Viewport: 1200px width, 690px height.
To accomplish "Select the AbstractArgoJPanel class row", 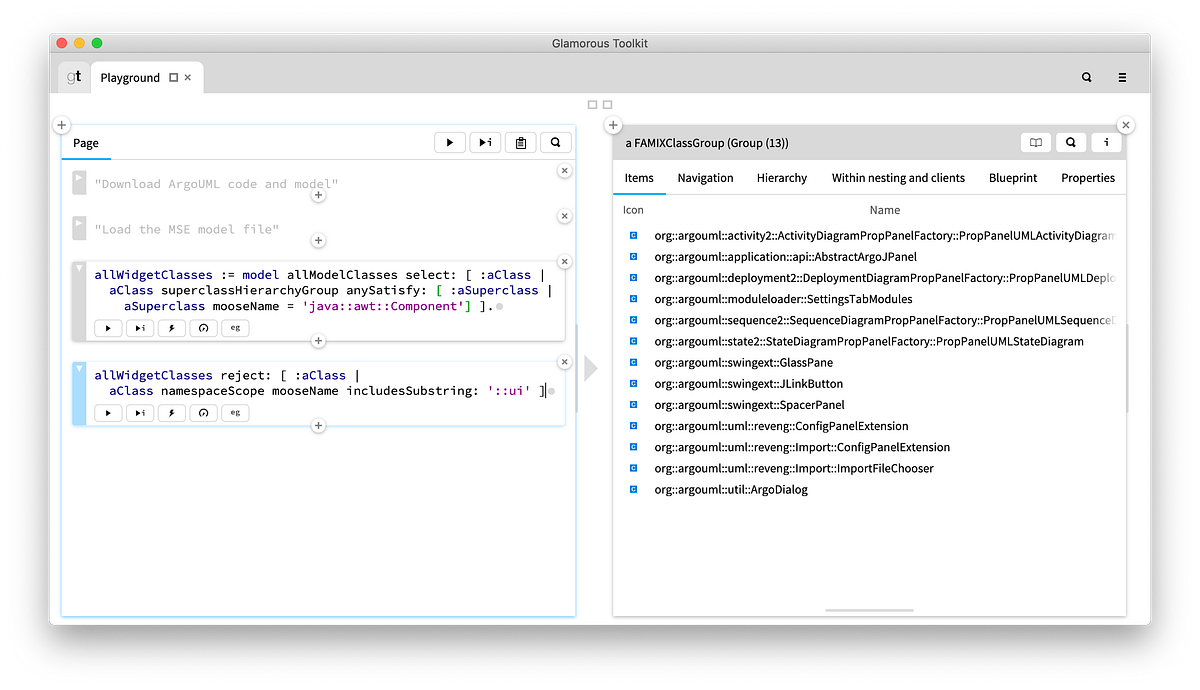I will pyautogui.click(x=869, y=257).
